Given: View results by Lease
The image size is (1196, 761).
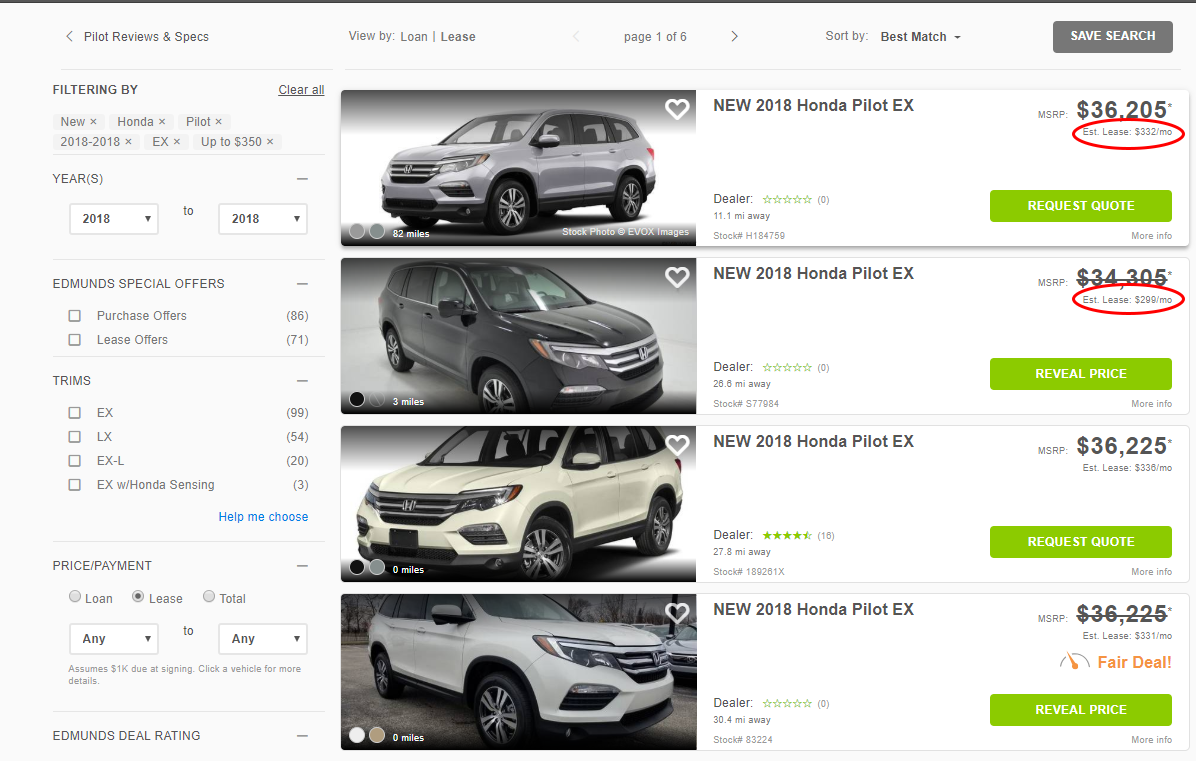Looking at the screenshot, I should (458, 37).
